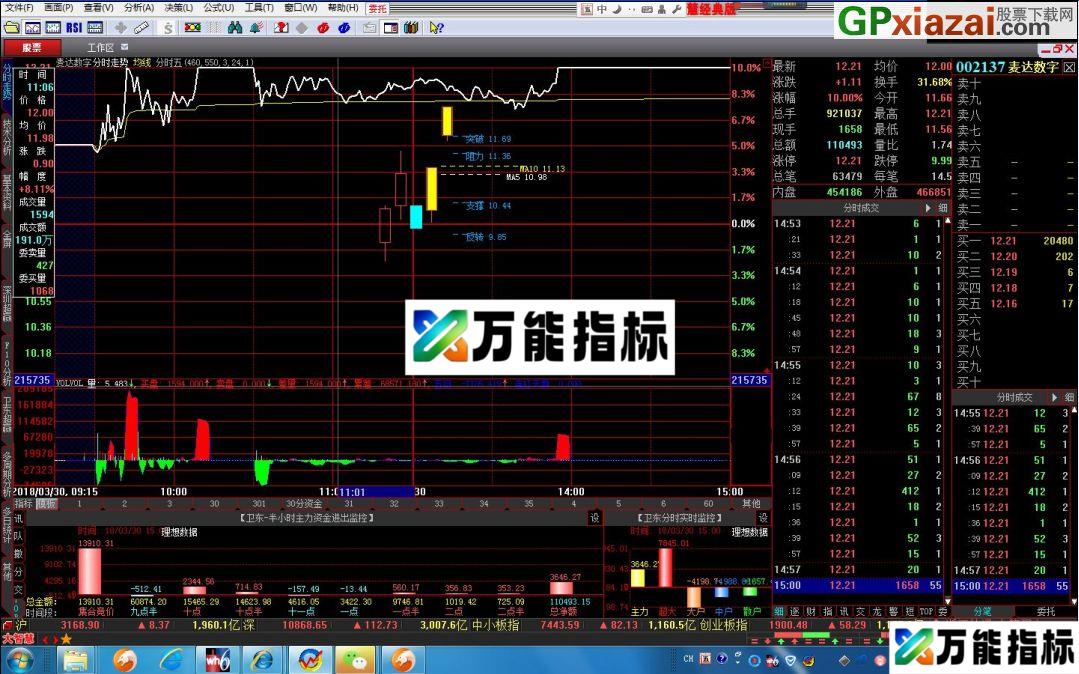Screen dimensions: 1079x674
Task: Expand the 分时成交 detail arrow in right panel
Action: [929, 207]
